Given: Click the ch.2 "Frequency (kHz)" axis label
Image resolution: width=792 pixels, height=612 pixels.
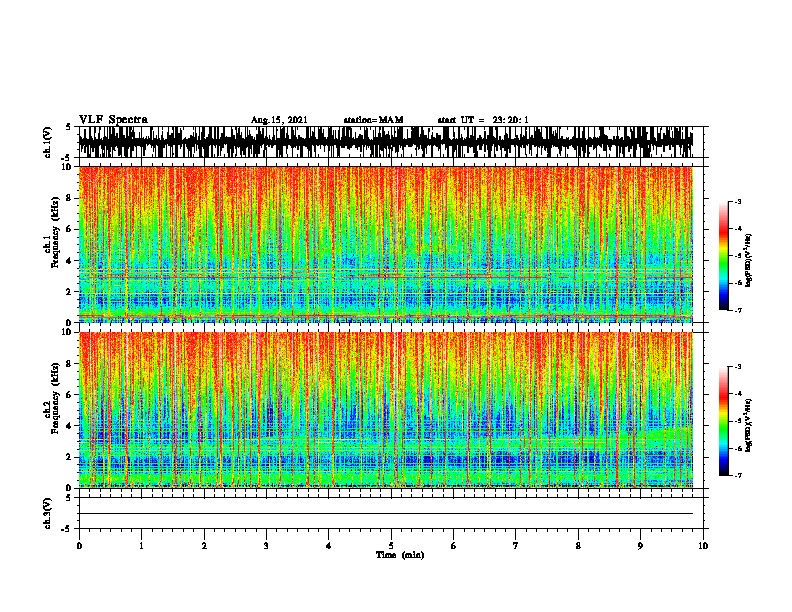Looking at the screenshot, I should 55,398.
